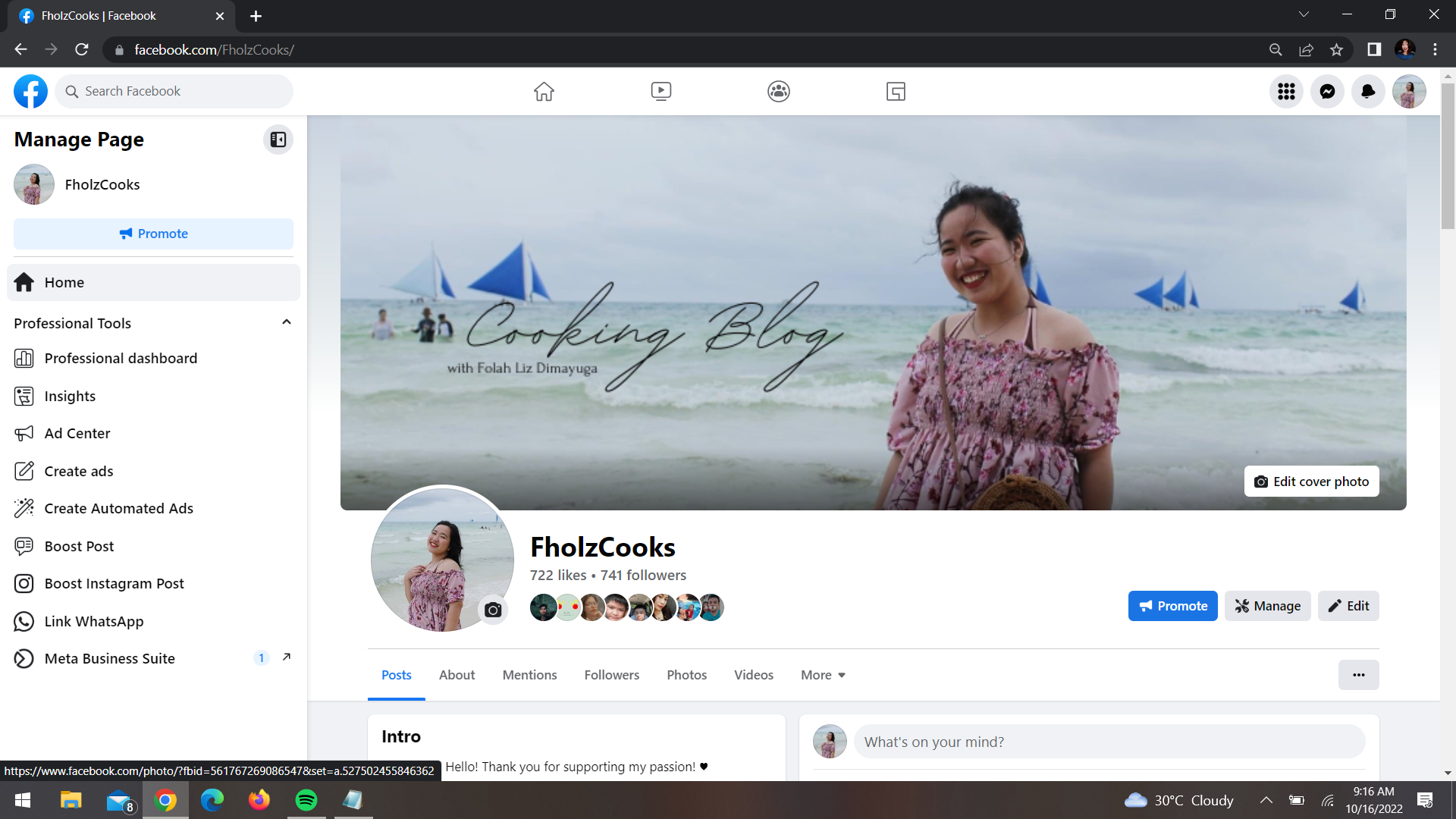Open the Groups icon in navigation
The height and width of the screenshot is (819, 1456).
pos(778,92)
